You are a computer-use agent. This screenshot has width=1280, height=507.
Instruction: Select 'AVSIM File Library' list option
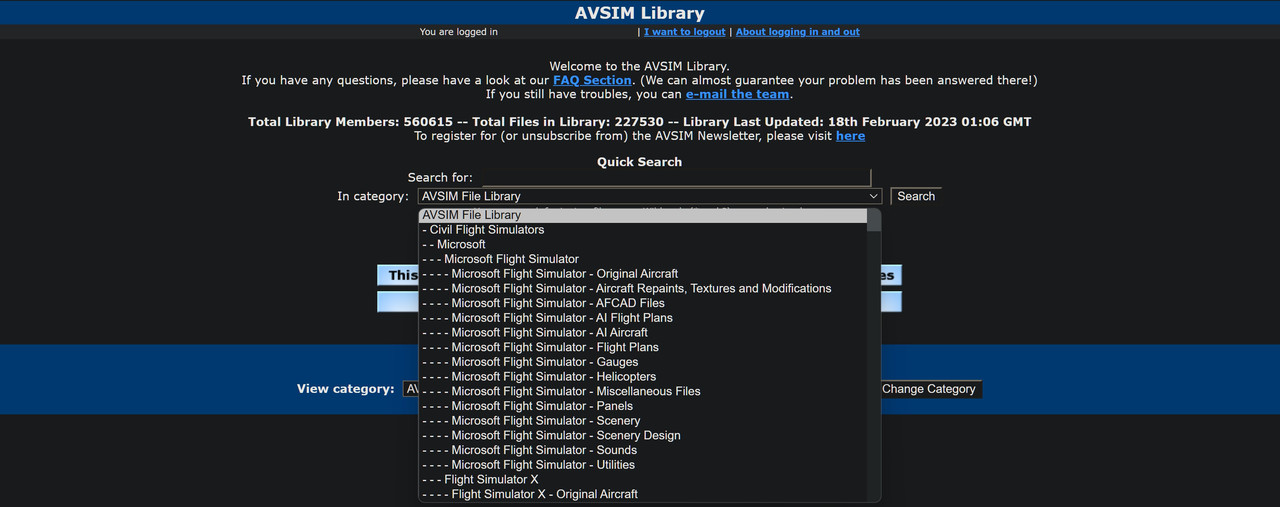point(643,215)
